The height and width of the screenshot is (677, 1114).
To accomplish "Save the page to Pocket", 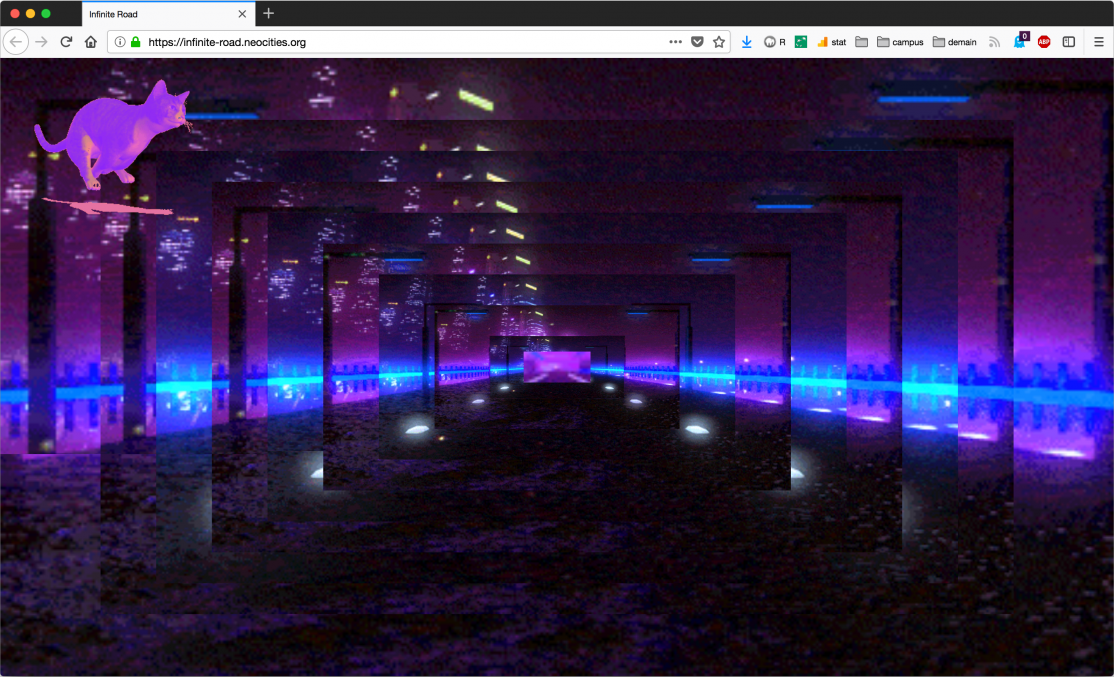I will pyautogui.click(x=697, y=42).
